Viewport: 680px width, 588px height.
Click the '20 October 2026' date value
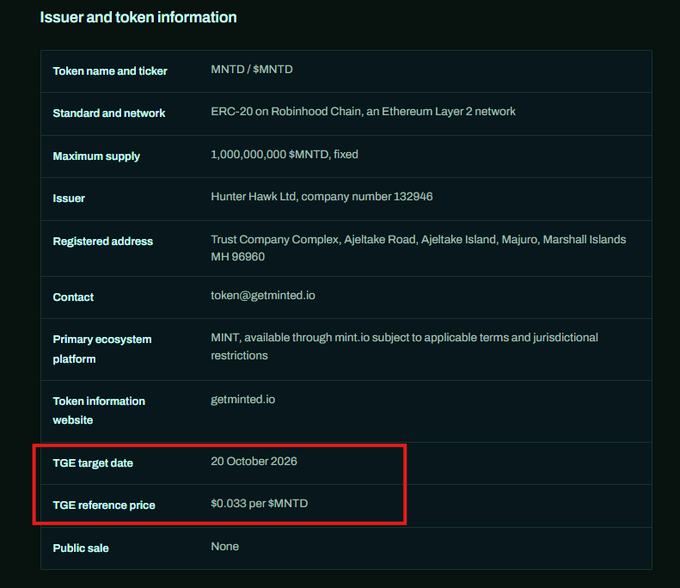coord(254,461)
